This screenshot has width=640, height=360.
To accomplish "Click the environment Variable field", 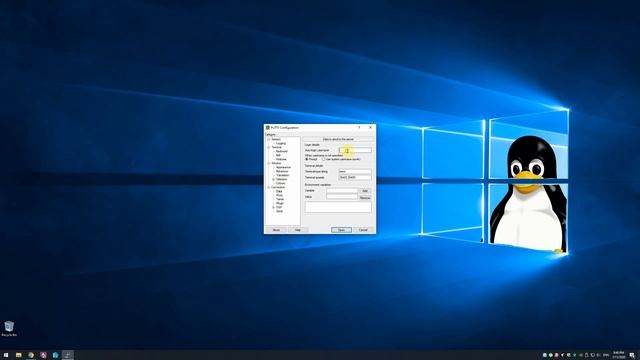I will (x=342, y=191).
